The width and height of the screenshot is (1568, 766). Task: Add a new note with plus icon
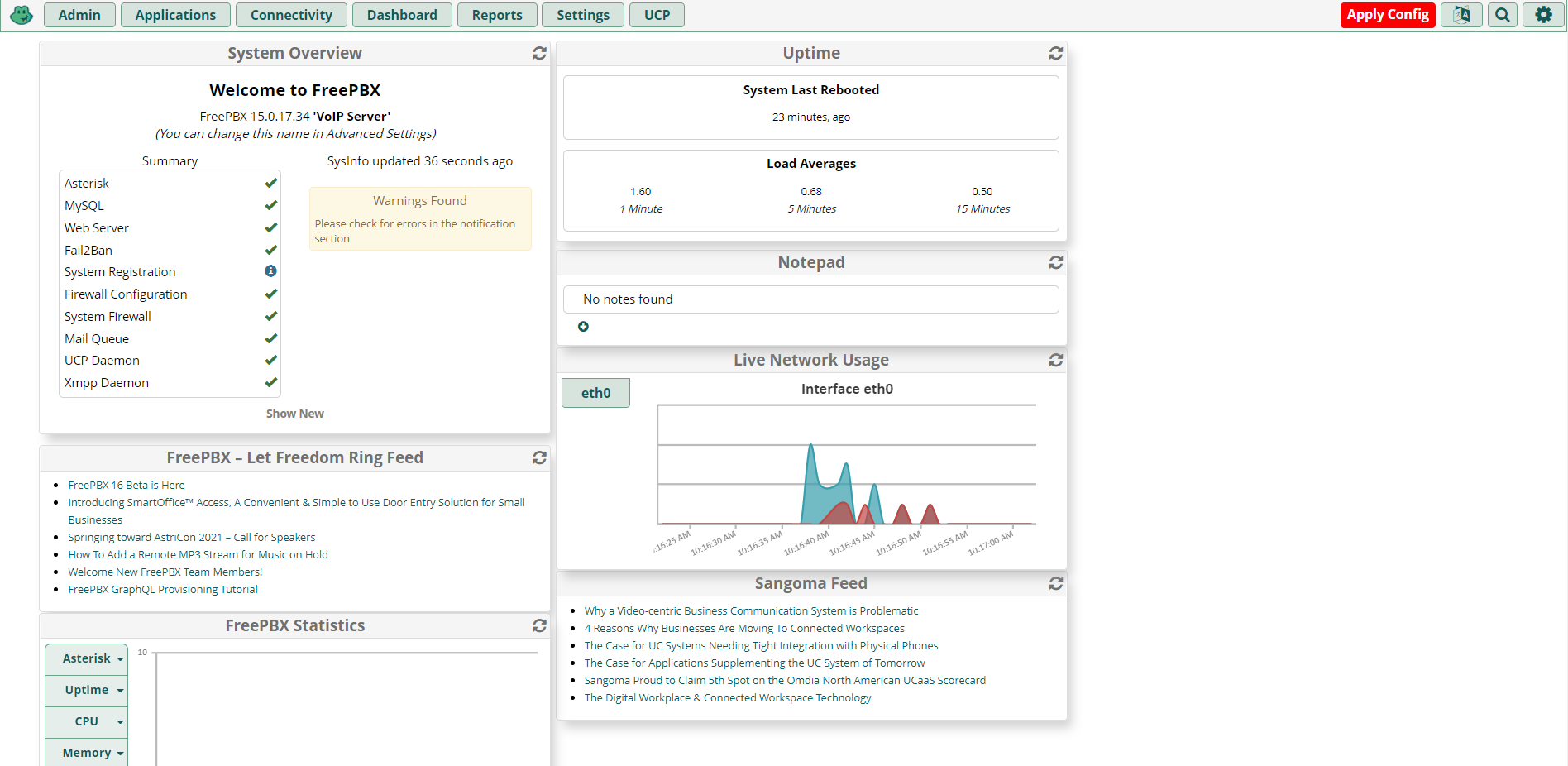[x=583, y=327]
